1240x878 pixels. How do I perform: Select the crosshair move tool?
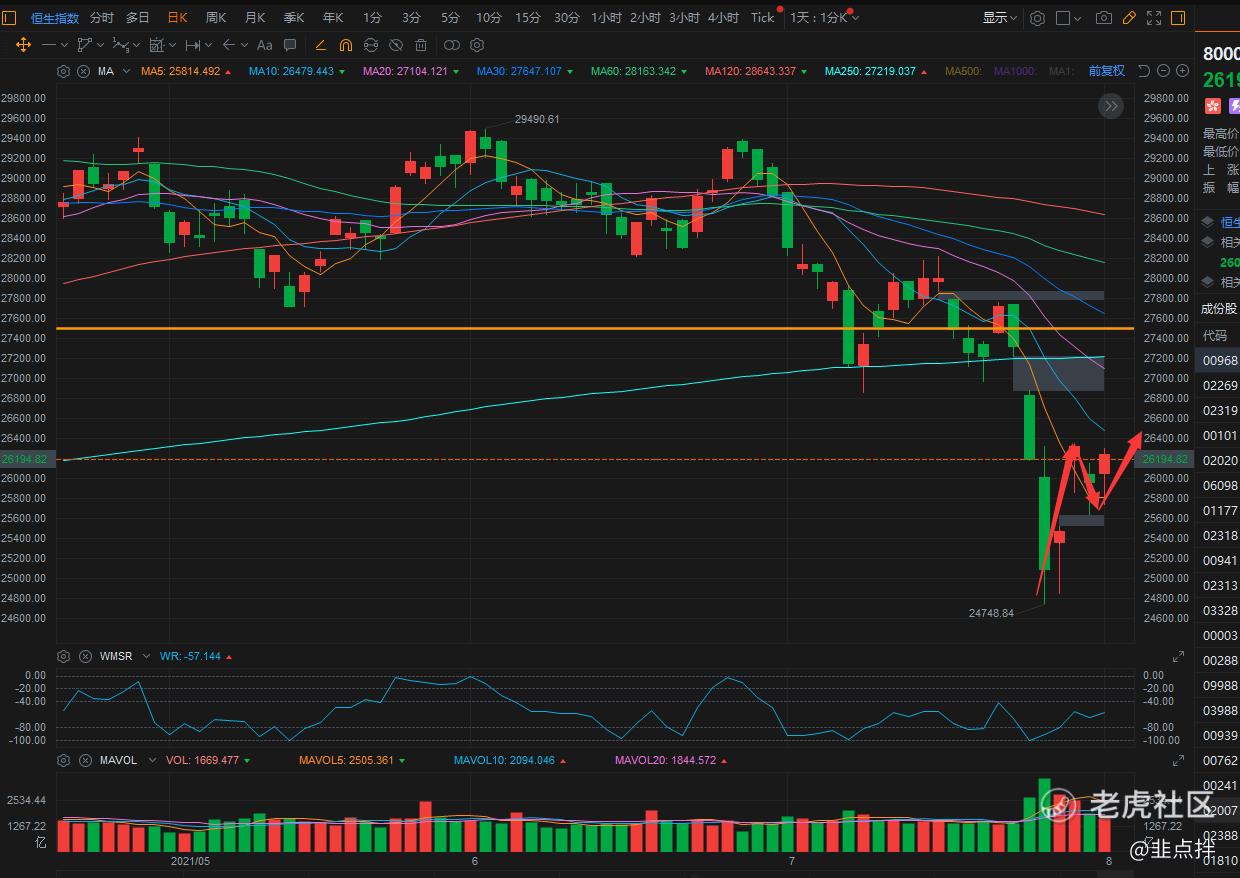23,45
